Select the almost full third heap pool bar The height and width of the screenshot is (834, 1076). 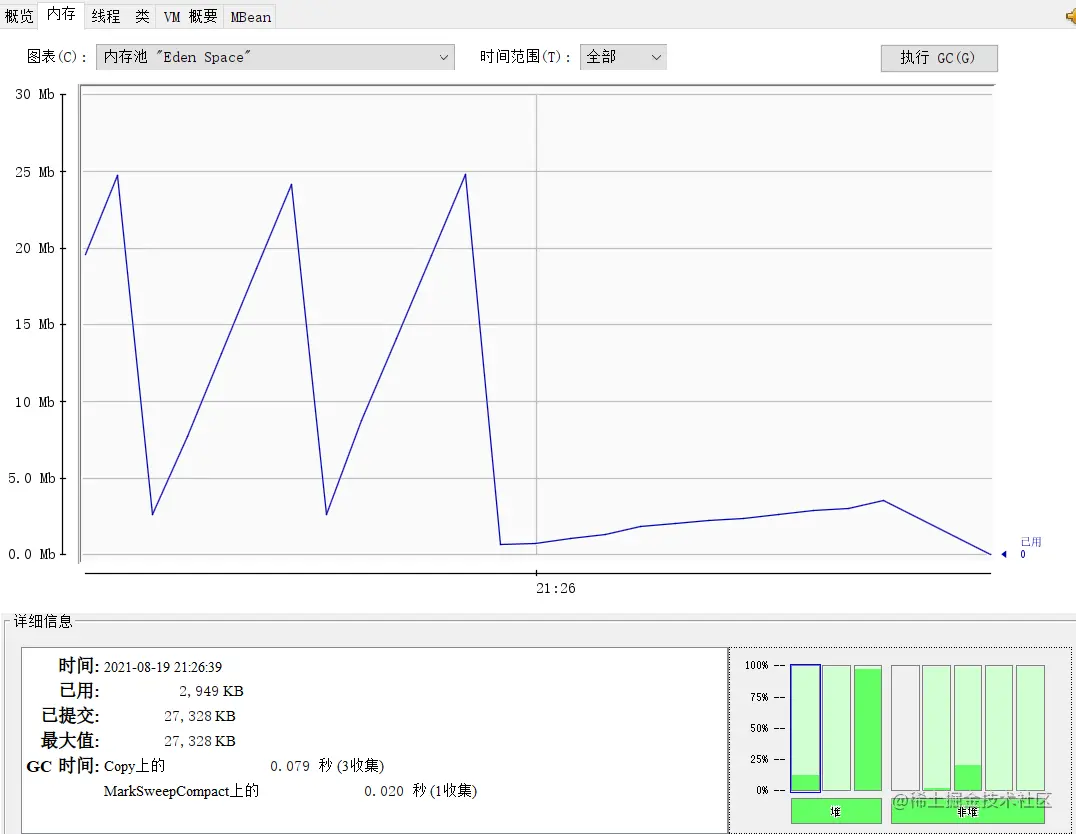click(867, 728)
